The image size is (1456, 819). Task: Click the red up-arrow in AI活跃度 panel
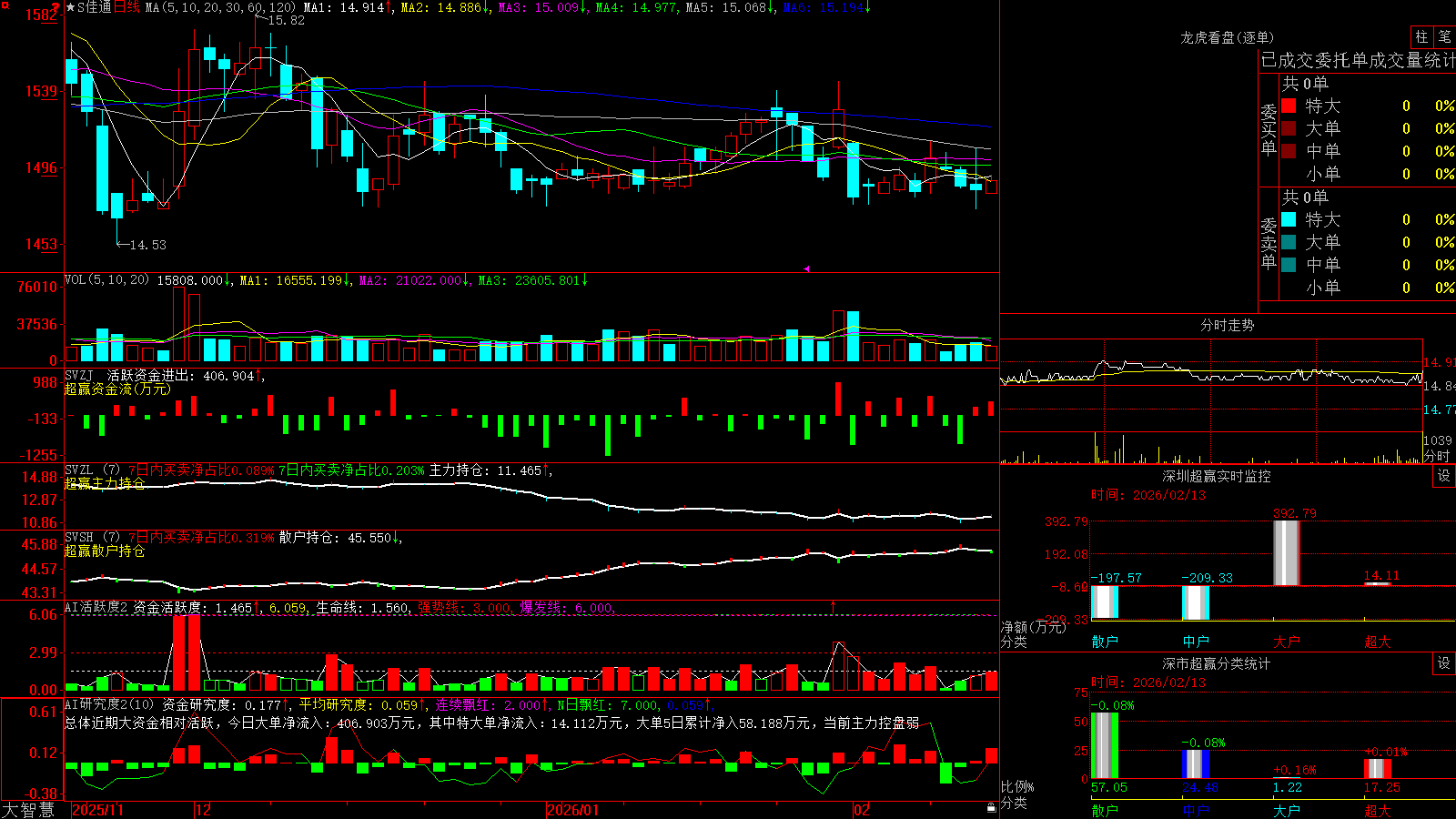click(x=833, y=605)
